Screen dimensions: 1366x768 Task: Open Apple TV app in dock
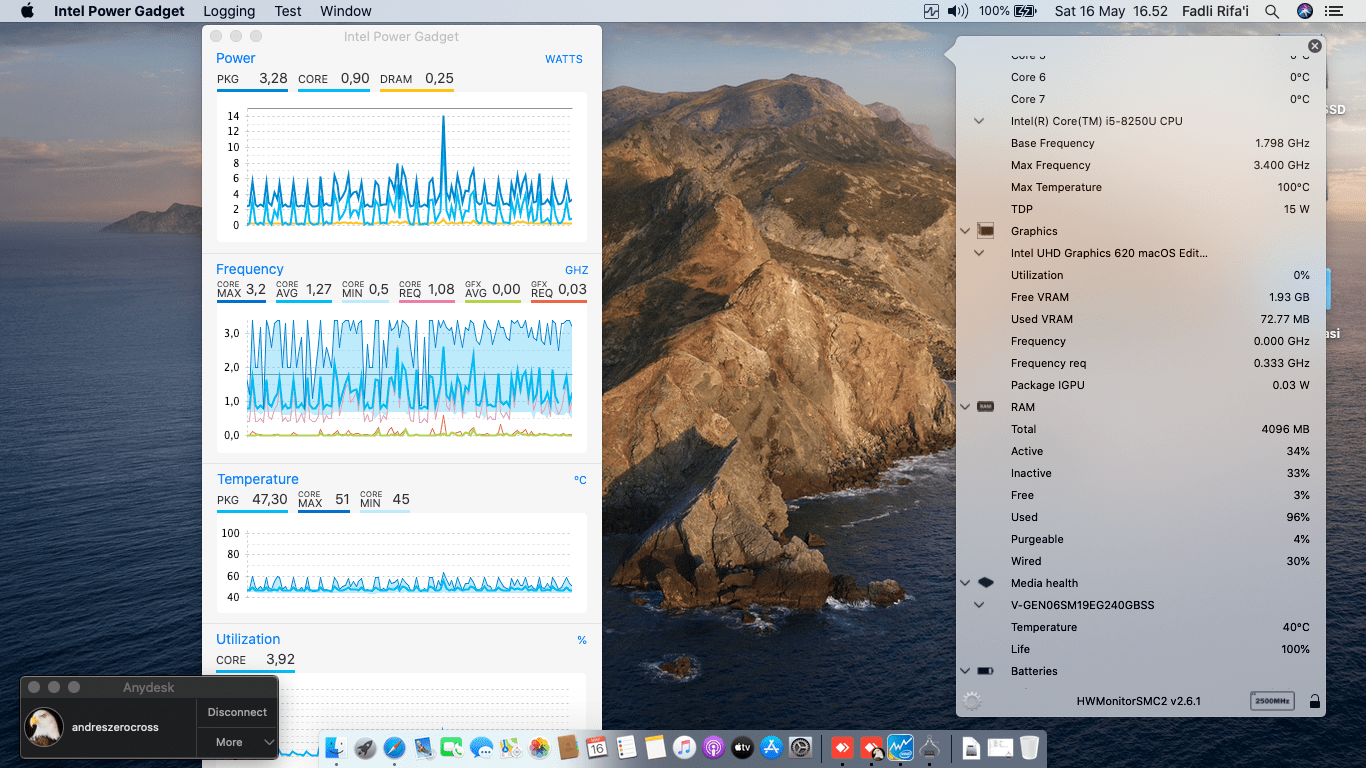point(742,747)
